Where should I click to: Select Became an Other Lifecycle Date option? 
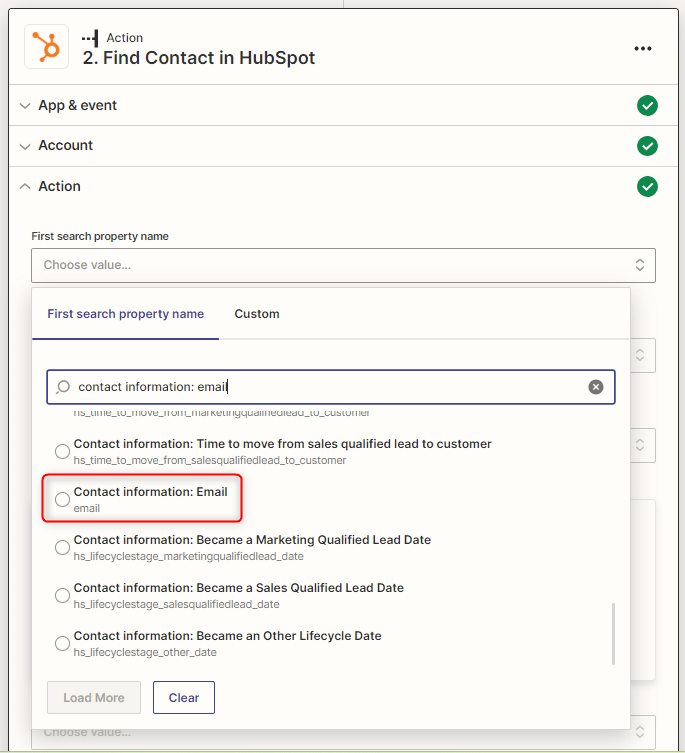pos(62,644)
